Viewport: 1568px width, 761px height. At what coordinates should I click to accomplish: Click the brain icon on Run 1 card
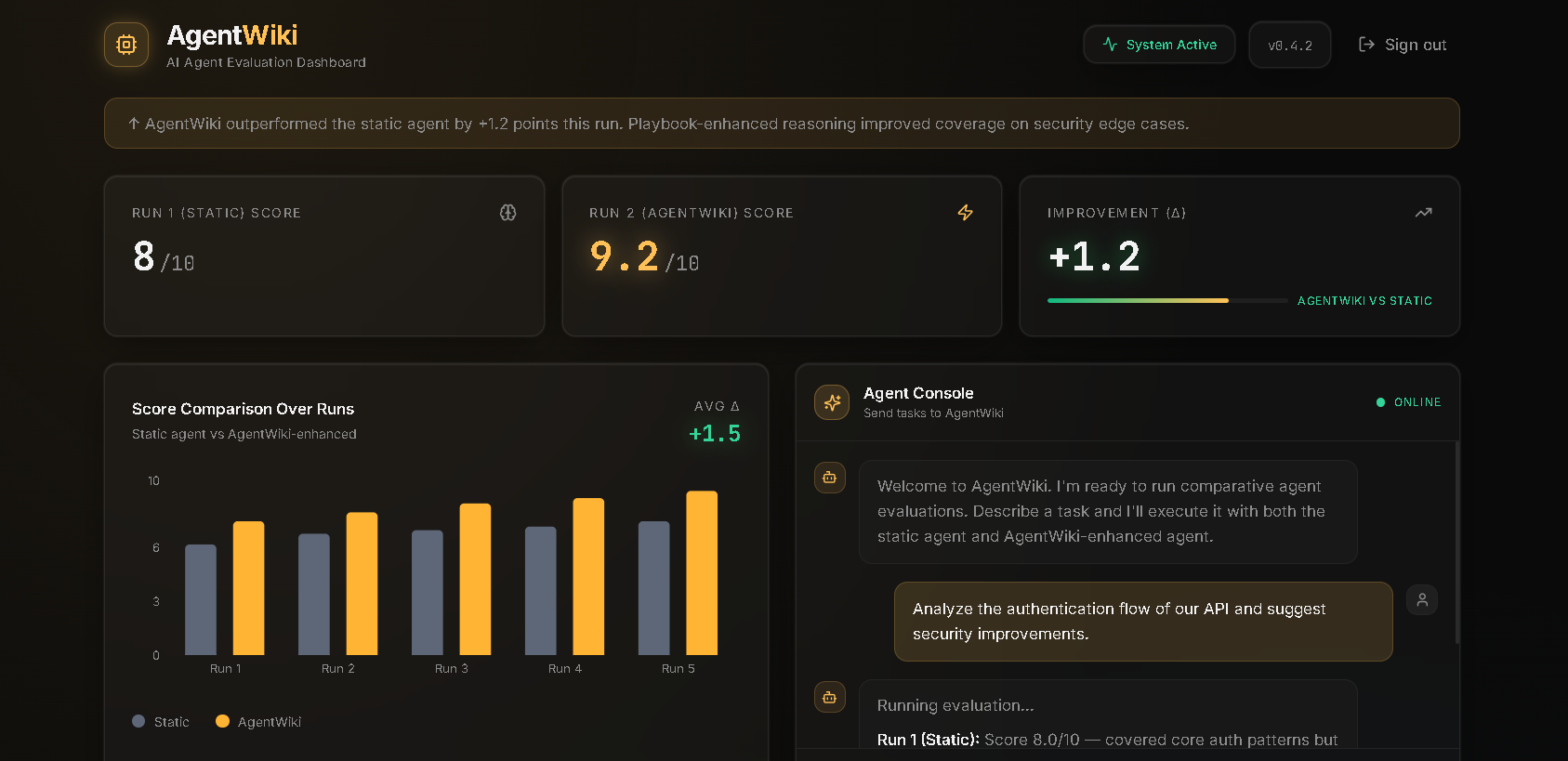(507, 213)
